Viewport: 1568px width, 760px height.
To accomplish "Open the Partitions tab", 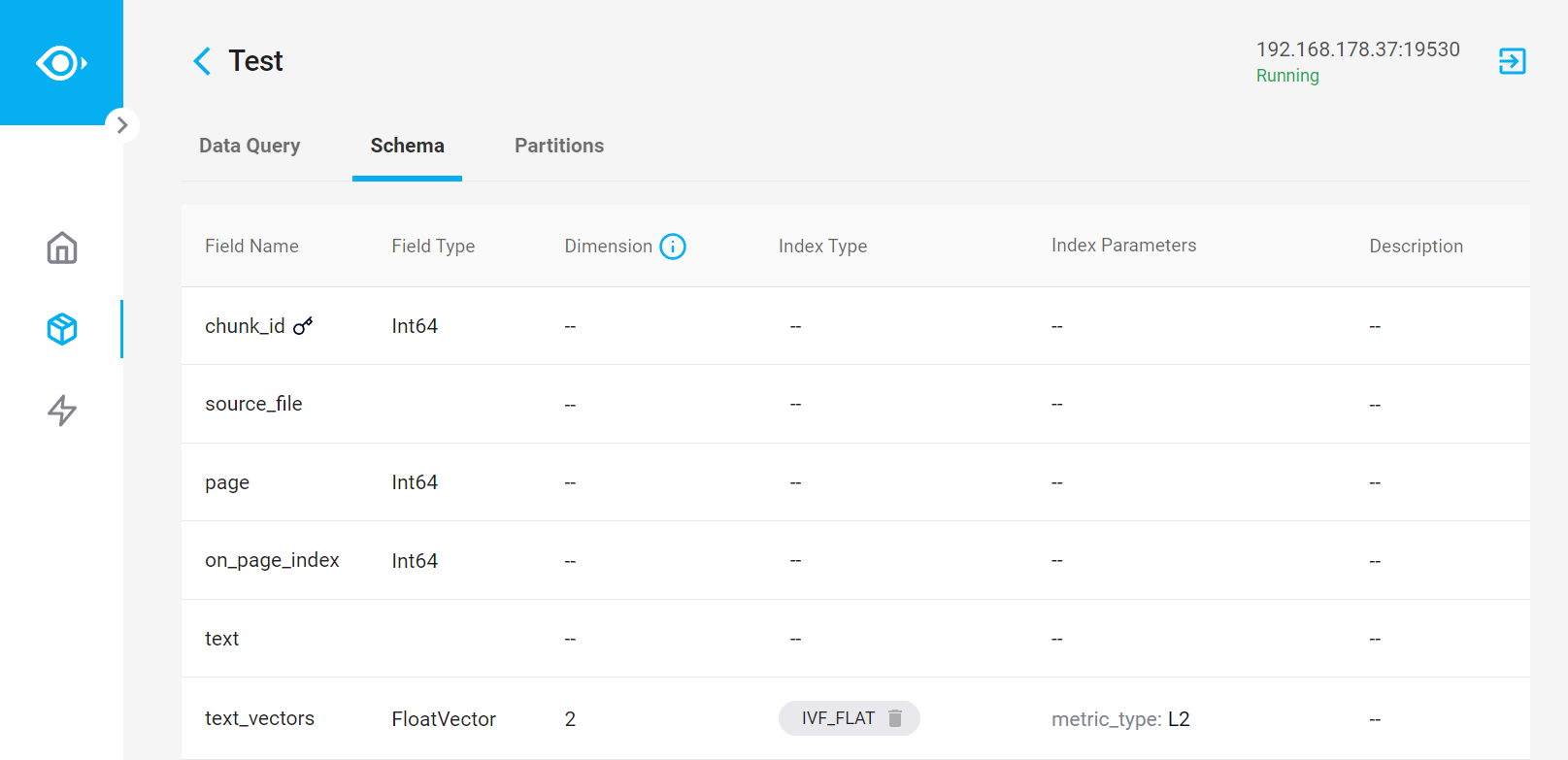I will (x=559, y=146).
